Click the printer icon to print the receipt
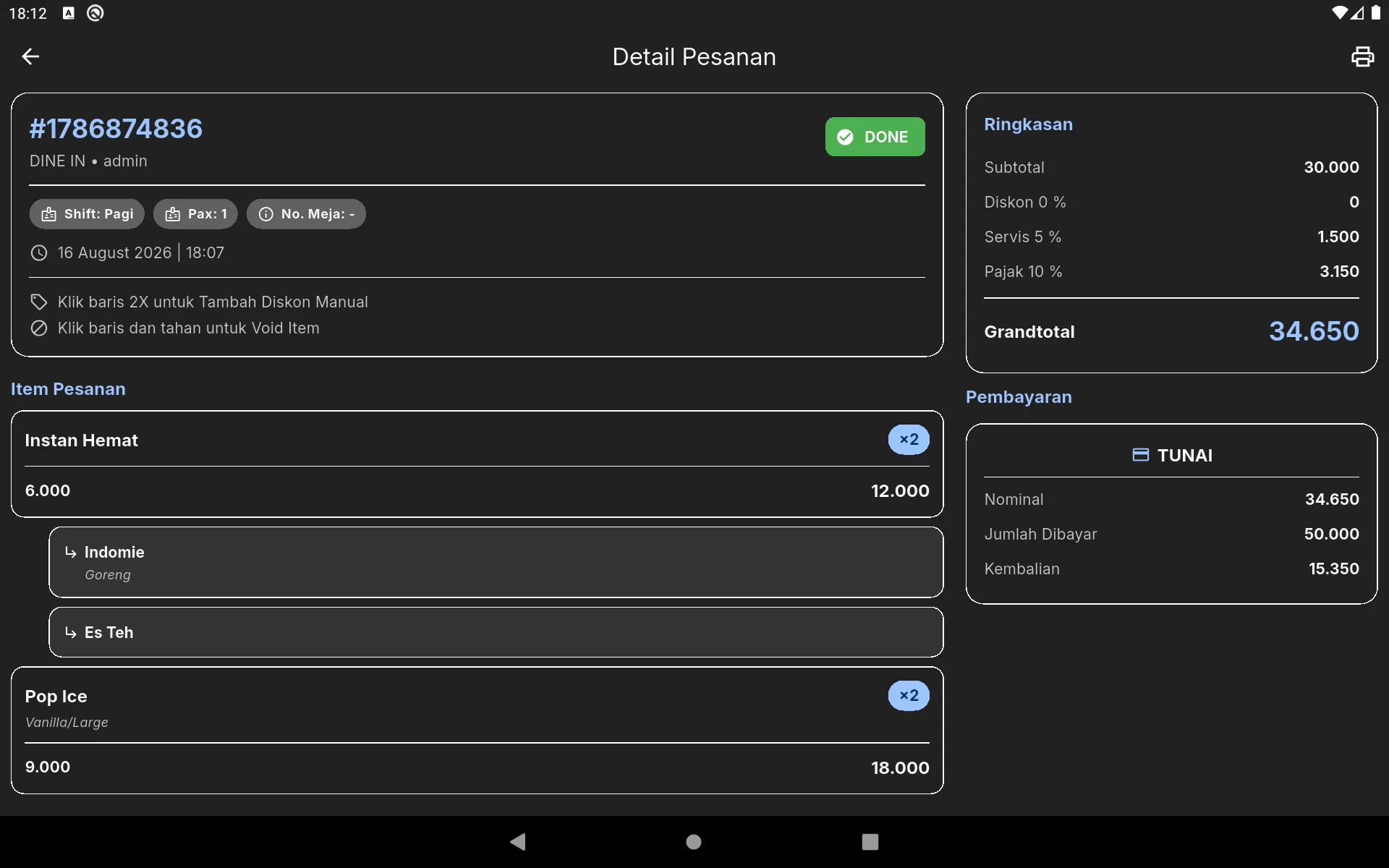 point(1362,56)
